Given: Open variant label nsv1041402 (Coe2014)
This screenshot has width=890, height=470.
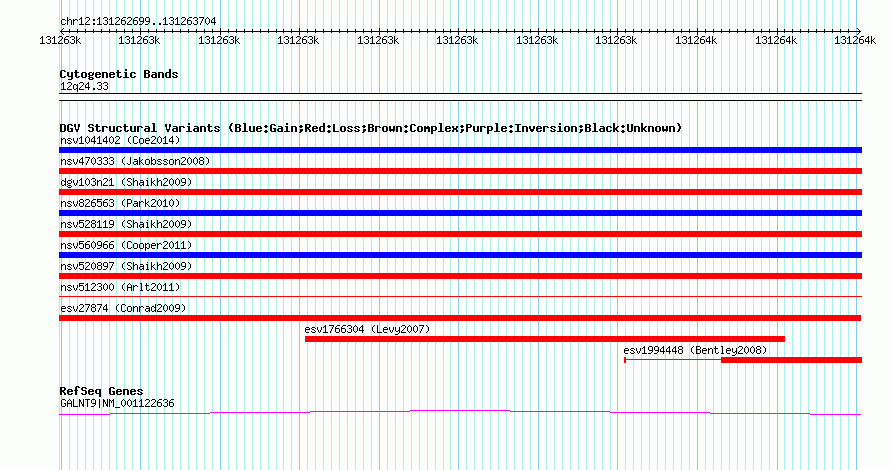Looking at the screenshot, I should 120,140.
